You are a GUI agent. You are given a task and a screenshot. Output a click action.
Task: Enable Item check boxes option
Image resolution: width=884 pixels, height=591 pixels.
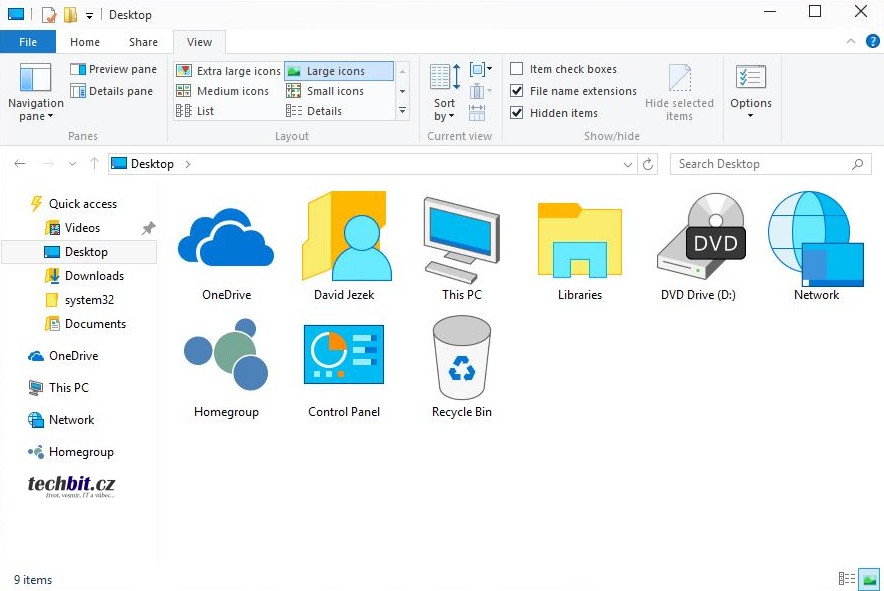point(517,69)
